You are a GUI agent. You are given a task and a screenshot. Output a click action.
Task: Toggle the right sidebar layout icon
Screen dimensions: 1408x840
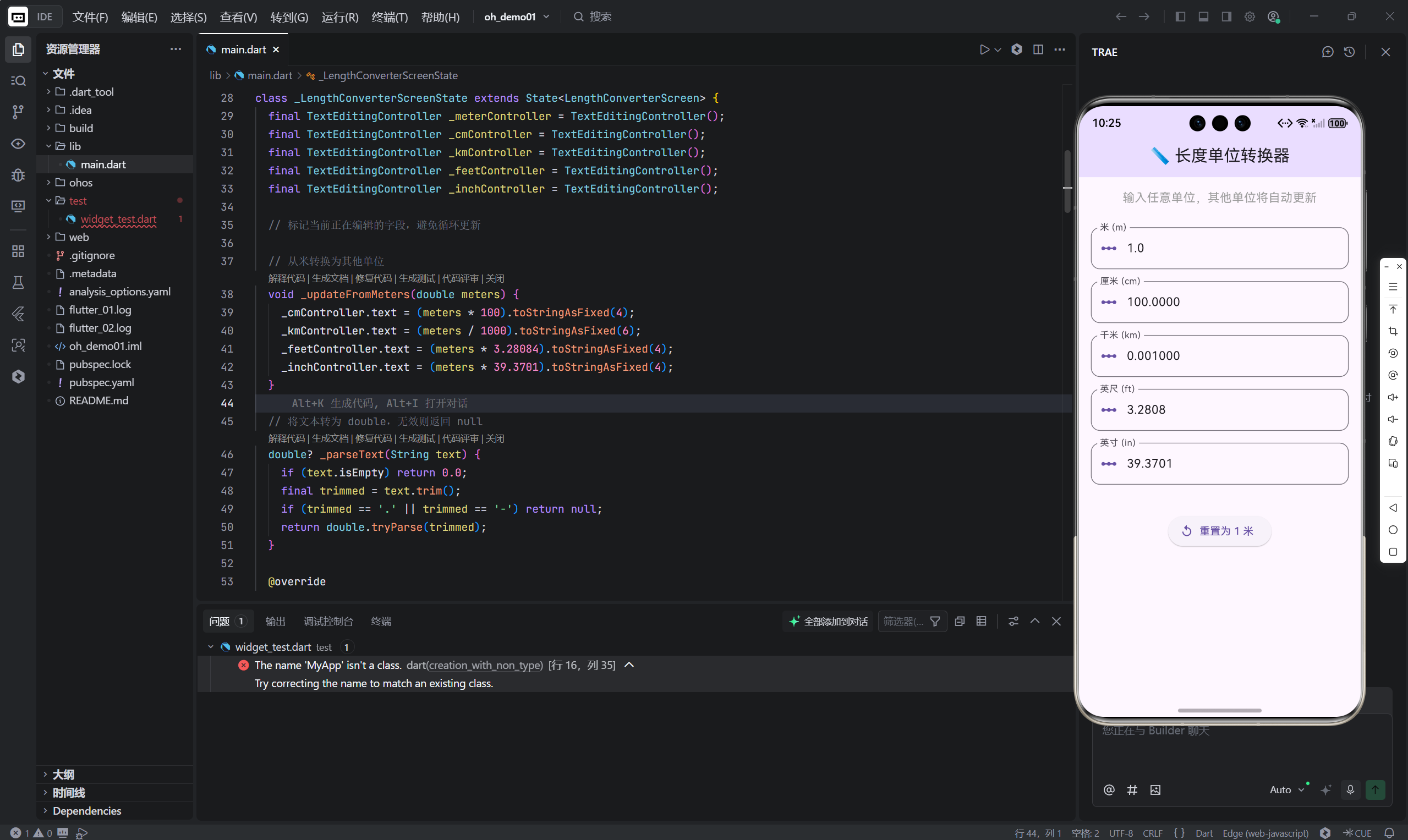click(1226, 17)
